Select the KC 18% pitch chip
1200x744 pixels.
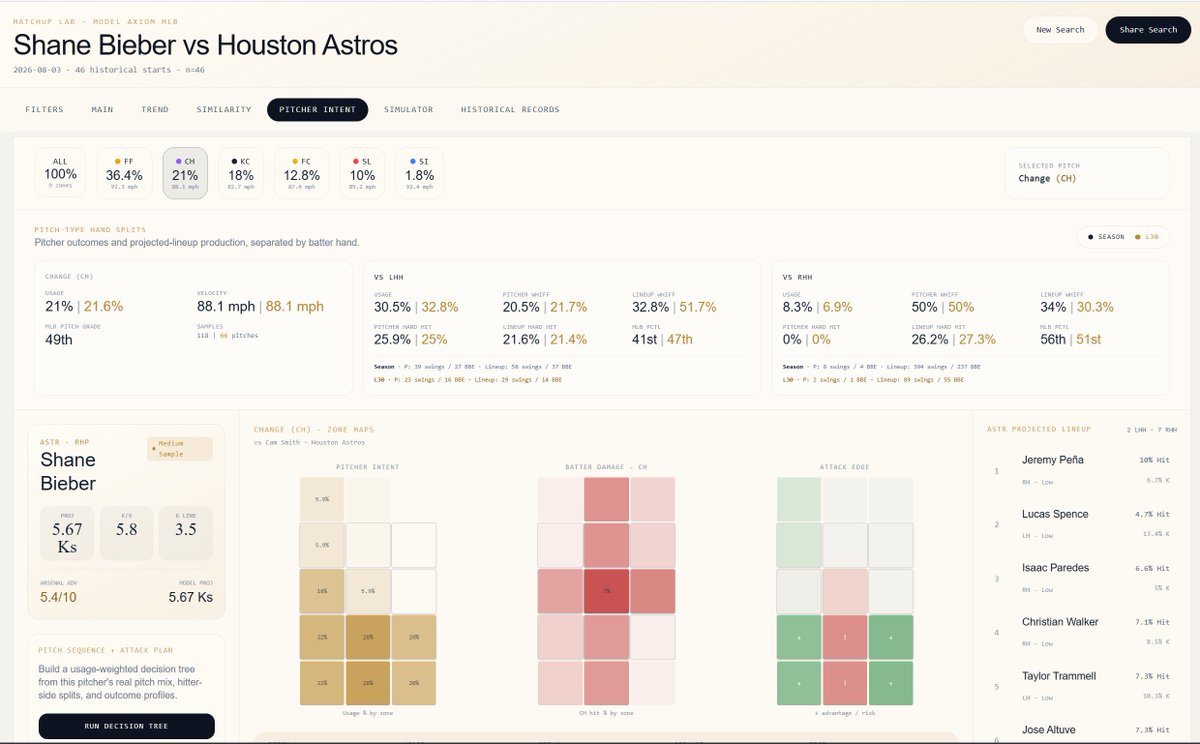coord(240,173)
